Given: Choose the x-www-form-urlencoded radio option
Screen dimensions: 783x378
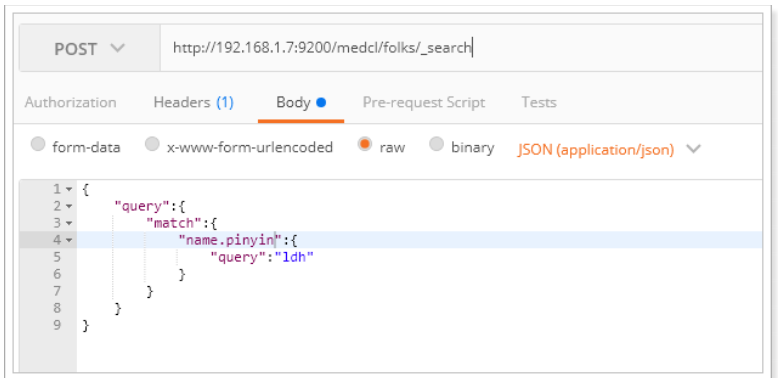Looking at the screenshot, I should tap(152, 144).
